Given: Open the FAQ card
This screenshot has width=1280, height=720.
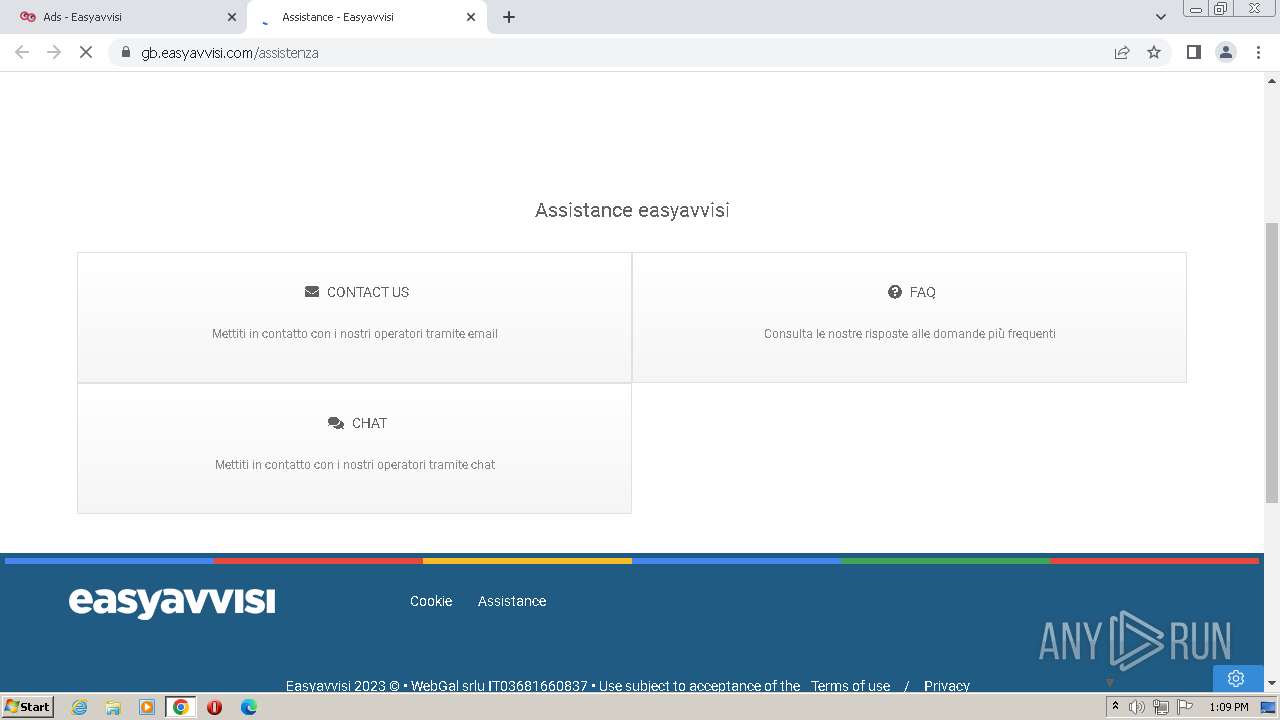Looking at the screenshot, I should coord(909,317).
